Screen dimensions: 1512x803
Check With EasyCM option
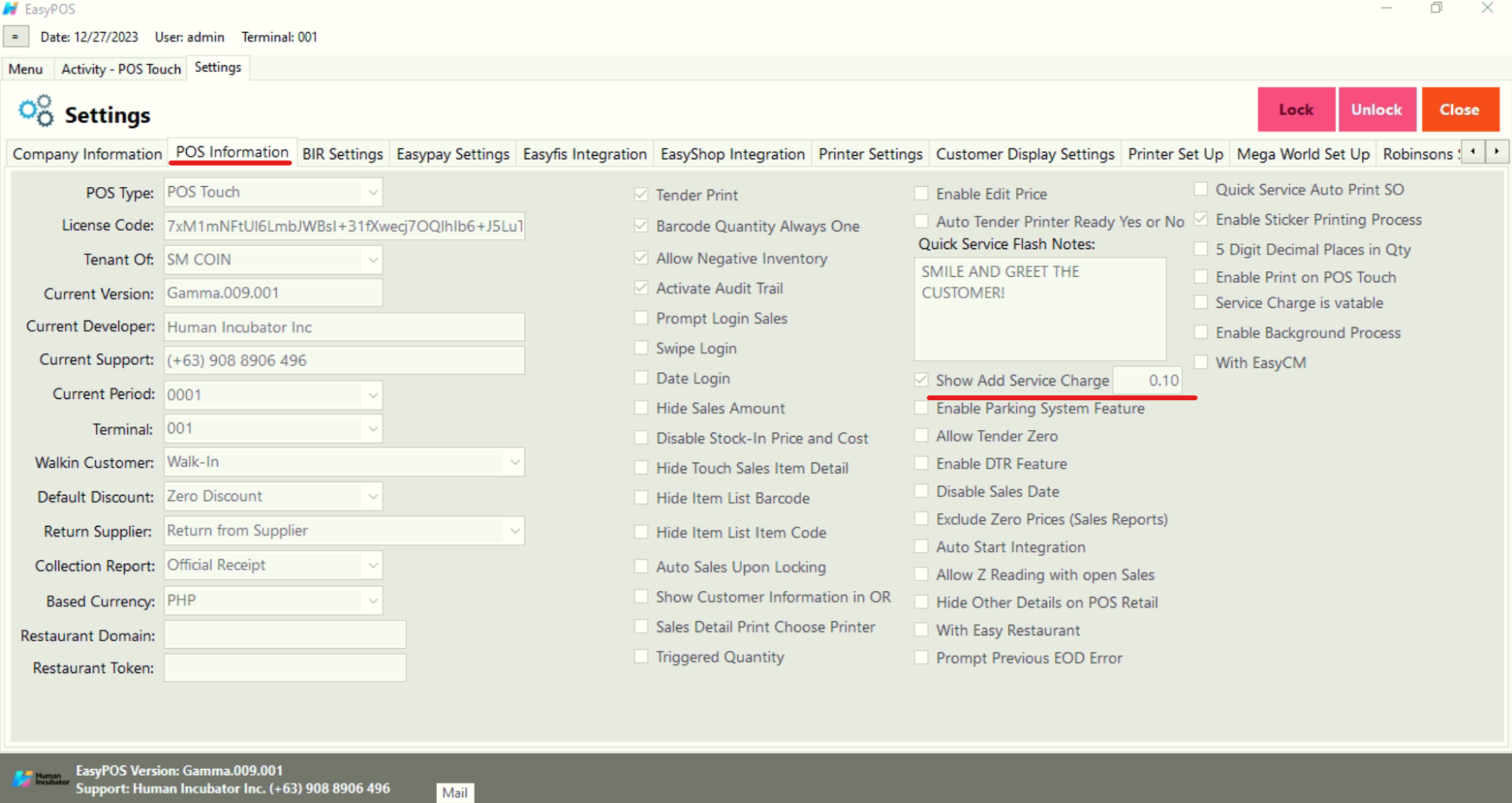click(1201, 362)
